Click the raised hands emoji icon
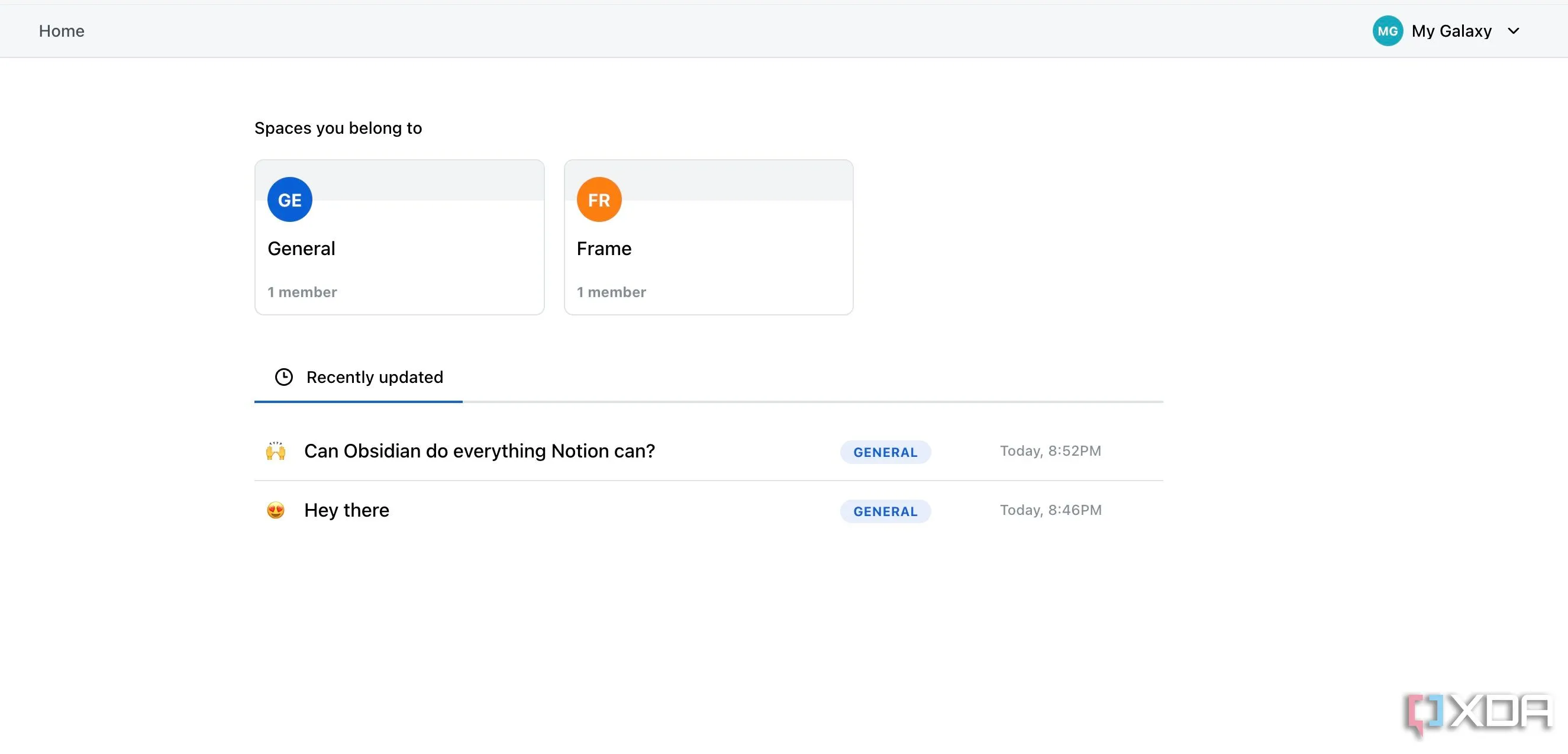Image resolution: width=1568 pixels, height=754 pixels. 276,451
